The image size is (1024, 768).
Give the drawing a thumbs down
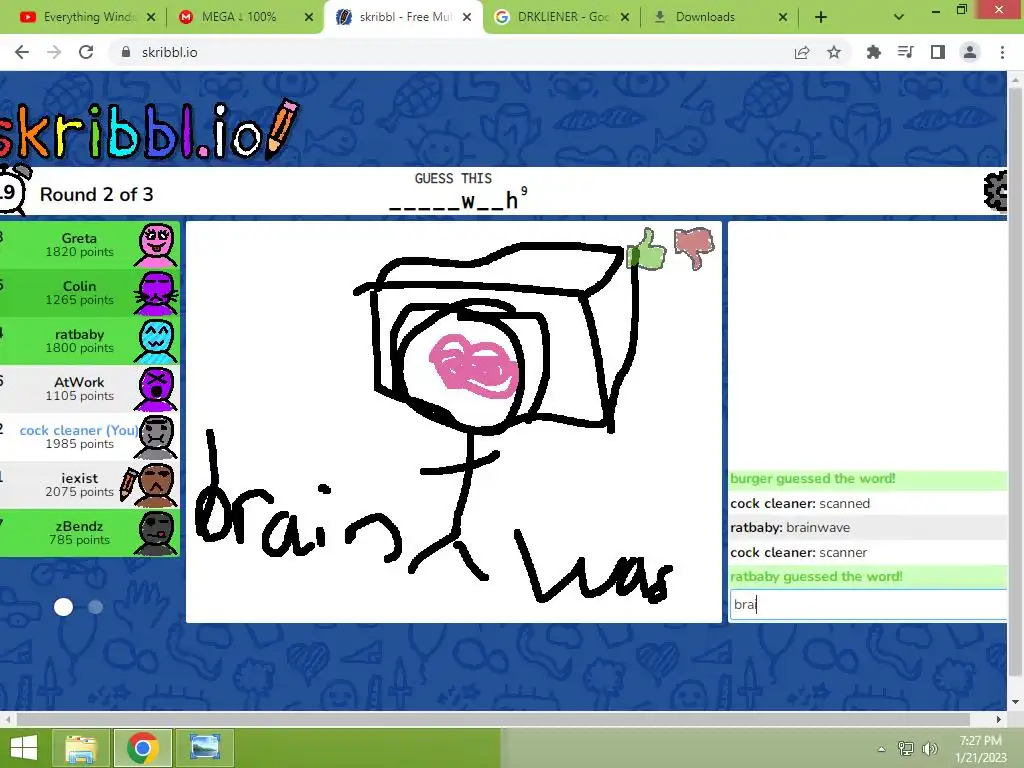click(x=694, y=247)
